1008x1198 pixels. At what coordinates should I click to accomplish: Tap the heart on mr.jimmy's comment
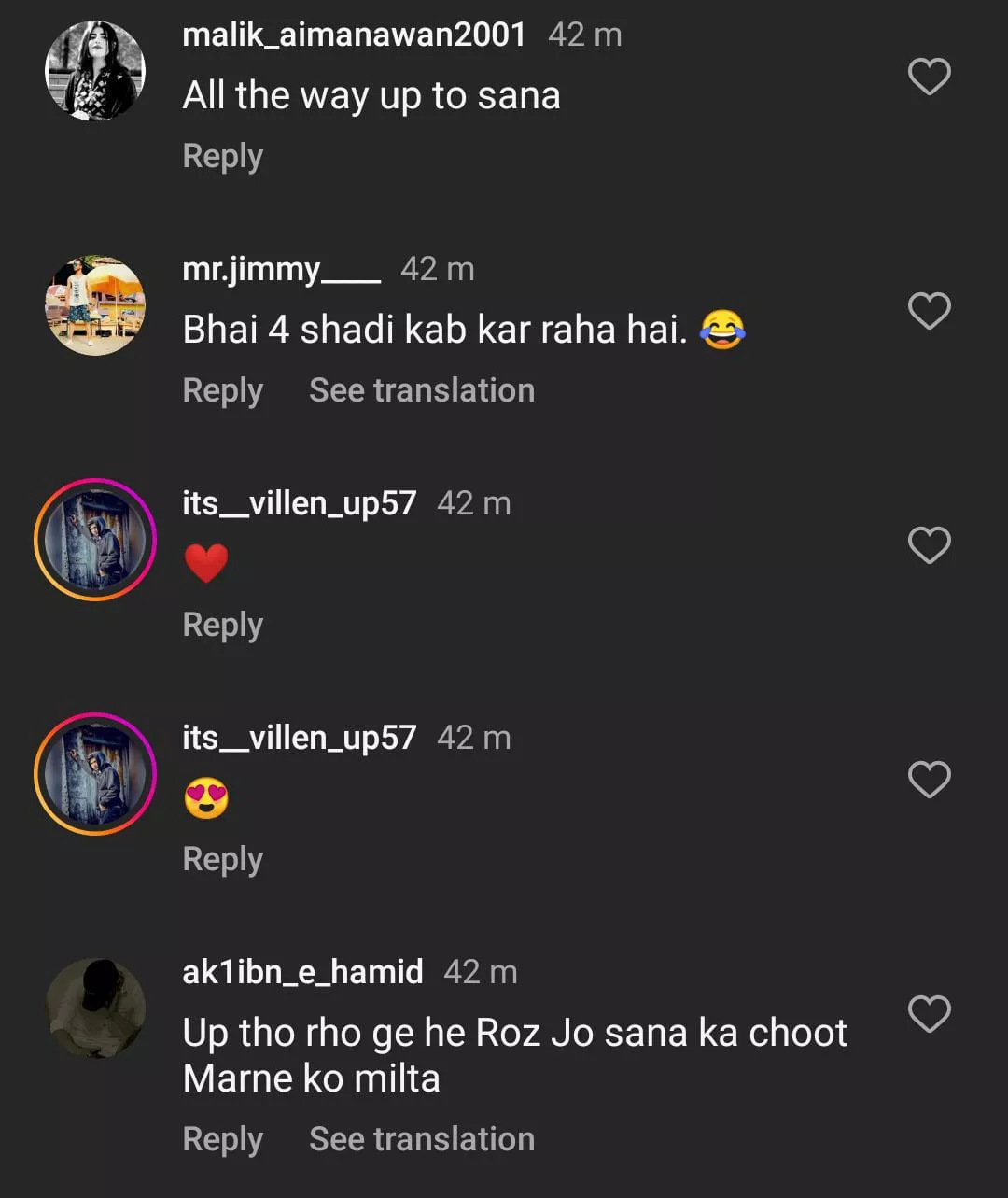tap(929, 311)
